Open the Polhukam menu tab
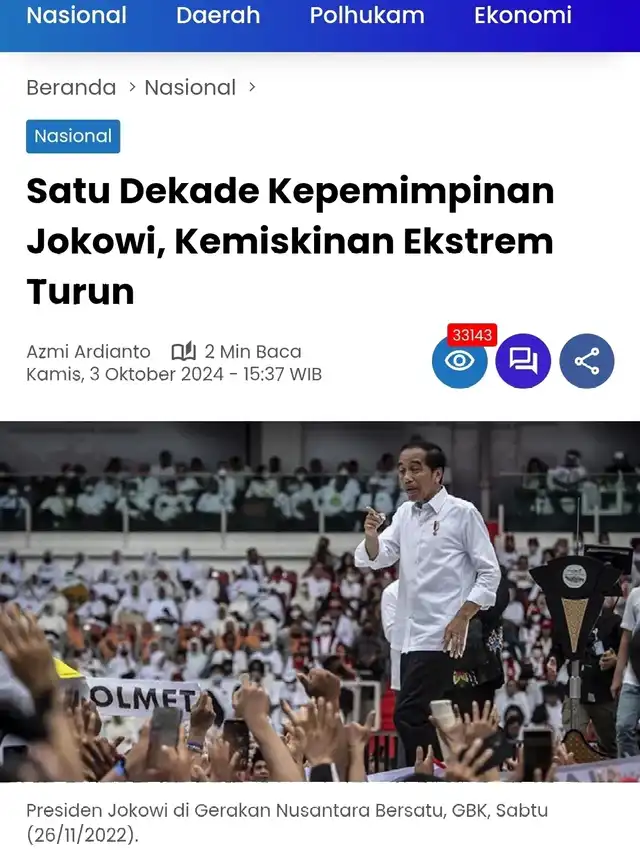The width and height of the screenshot is (640, 853). tap(367, 15)
